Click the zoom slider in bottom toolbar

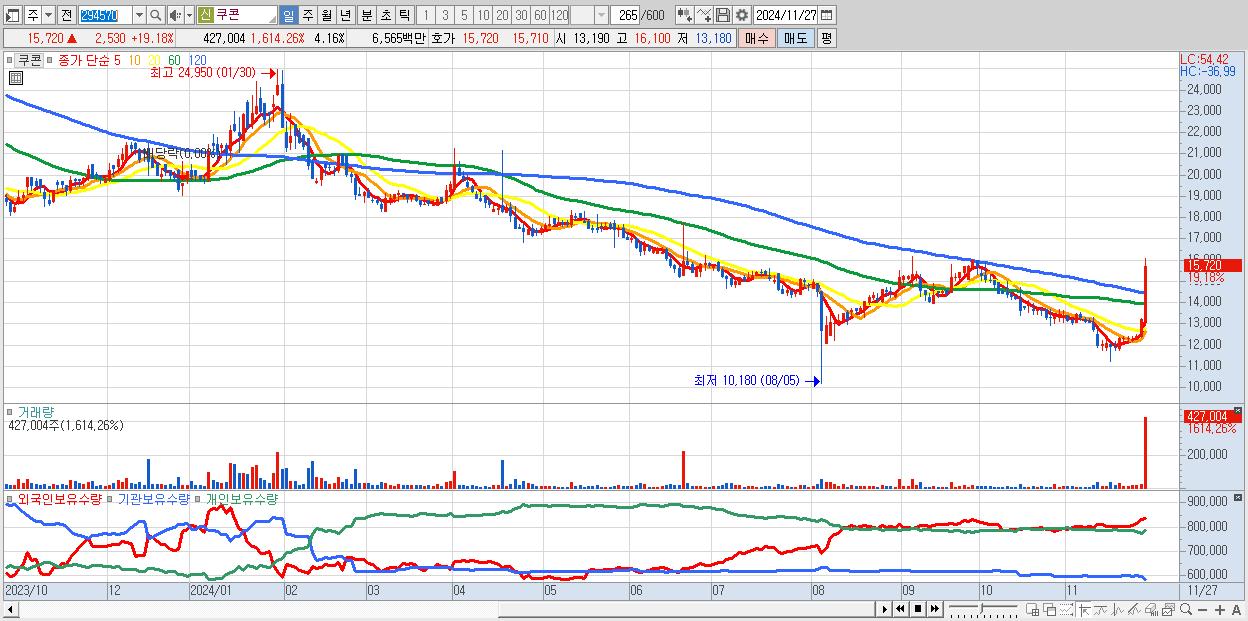coord(983,608)
